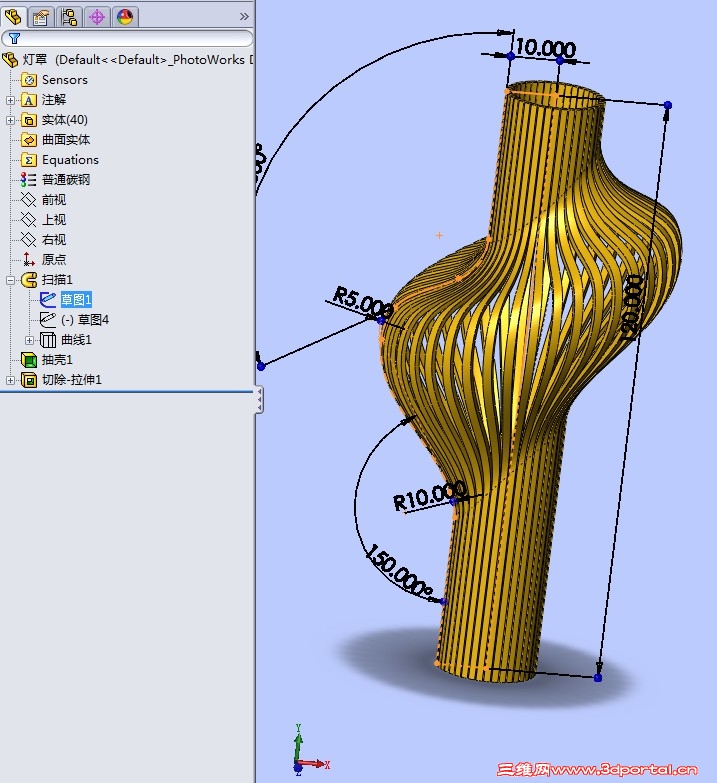This screenshot has width=717, height=783.
Task: Select the 上视 plane label
Action: pos(54,220)
